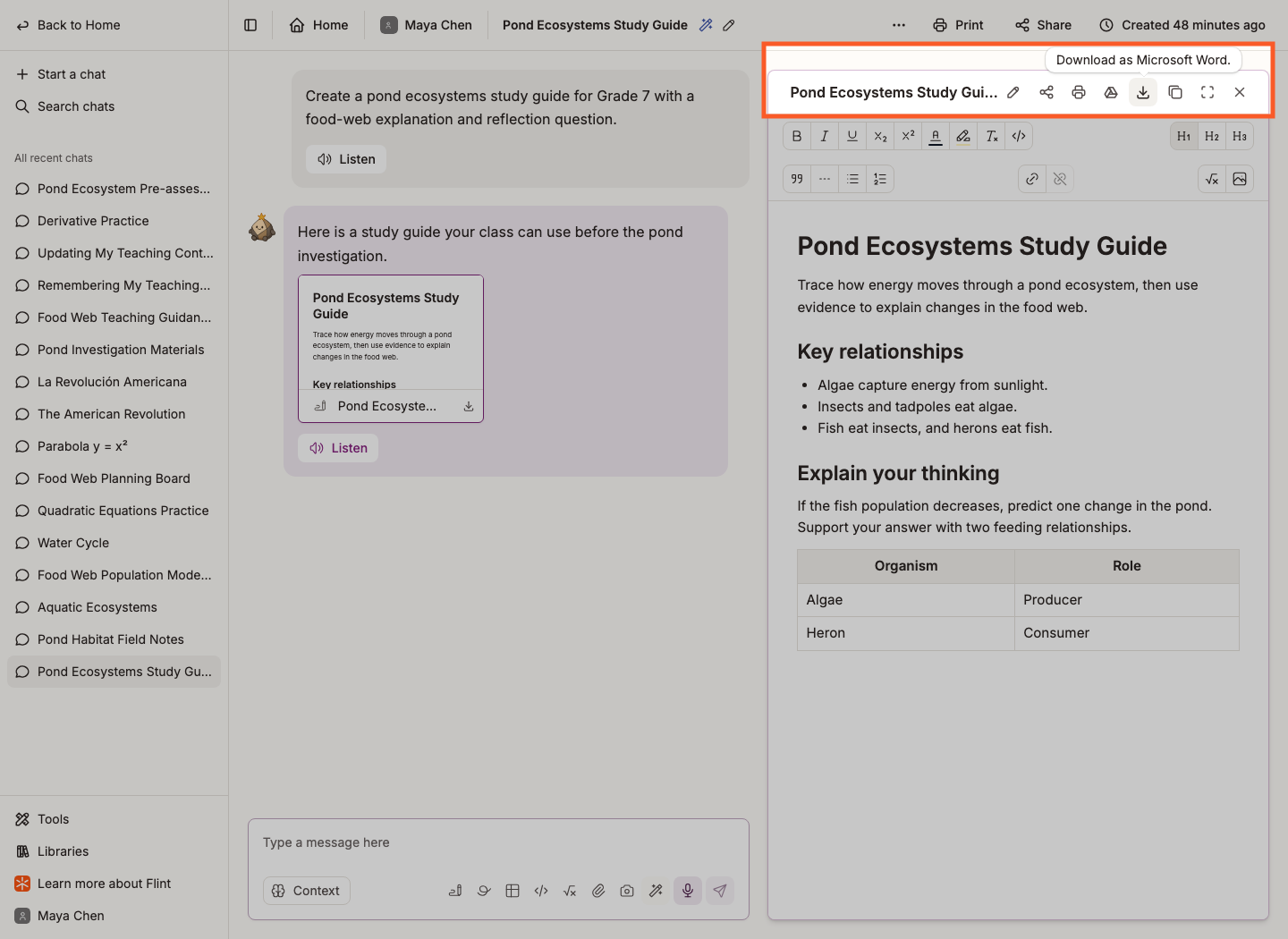Insert hyperlink in document
The height and width of the screenshot is (939, 1288).
1032,179
